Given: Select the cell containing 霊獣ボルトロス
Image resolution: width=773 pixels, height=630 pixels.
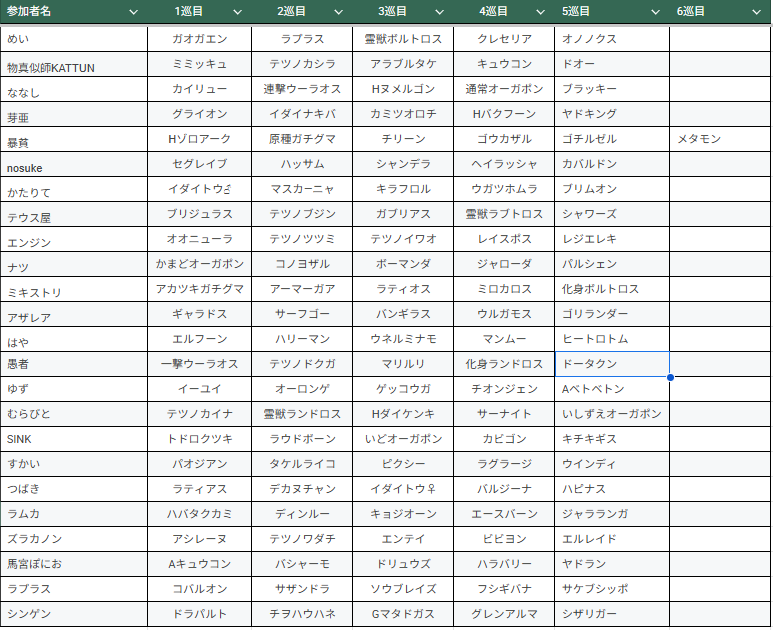Looking at the screenshot, I should tap(403, 39).
